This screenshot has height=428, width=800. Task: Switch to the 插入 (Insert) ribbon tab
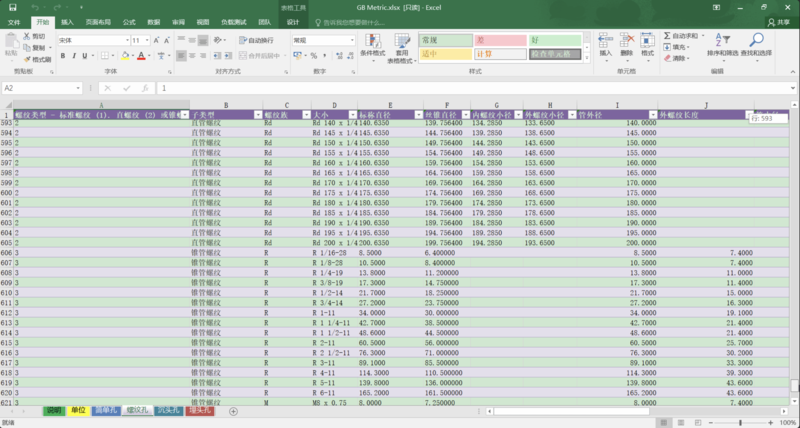pyautogui.click(x=66, y=21)
